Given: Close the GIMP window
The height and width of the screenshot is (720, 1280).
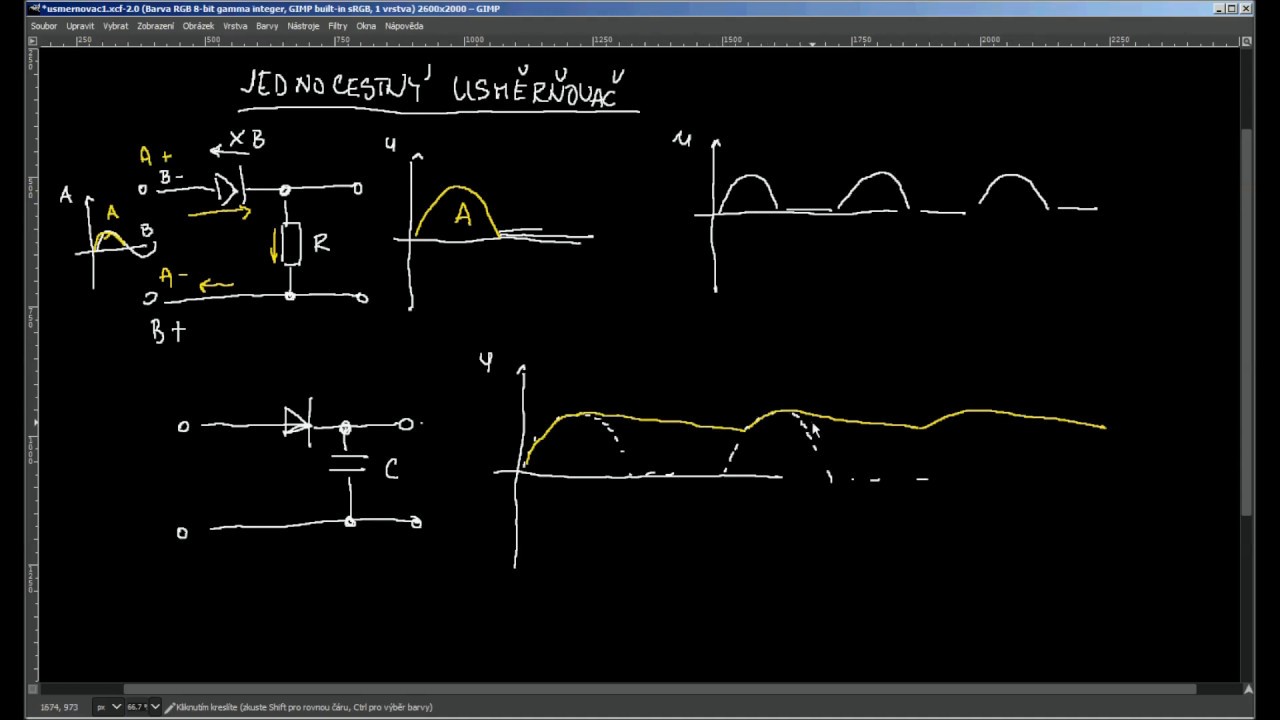Looking at the screenshot, I should [x=1246, y=9].
